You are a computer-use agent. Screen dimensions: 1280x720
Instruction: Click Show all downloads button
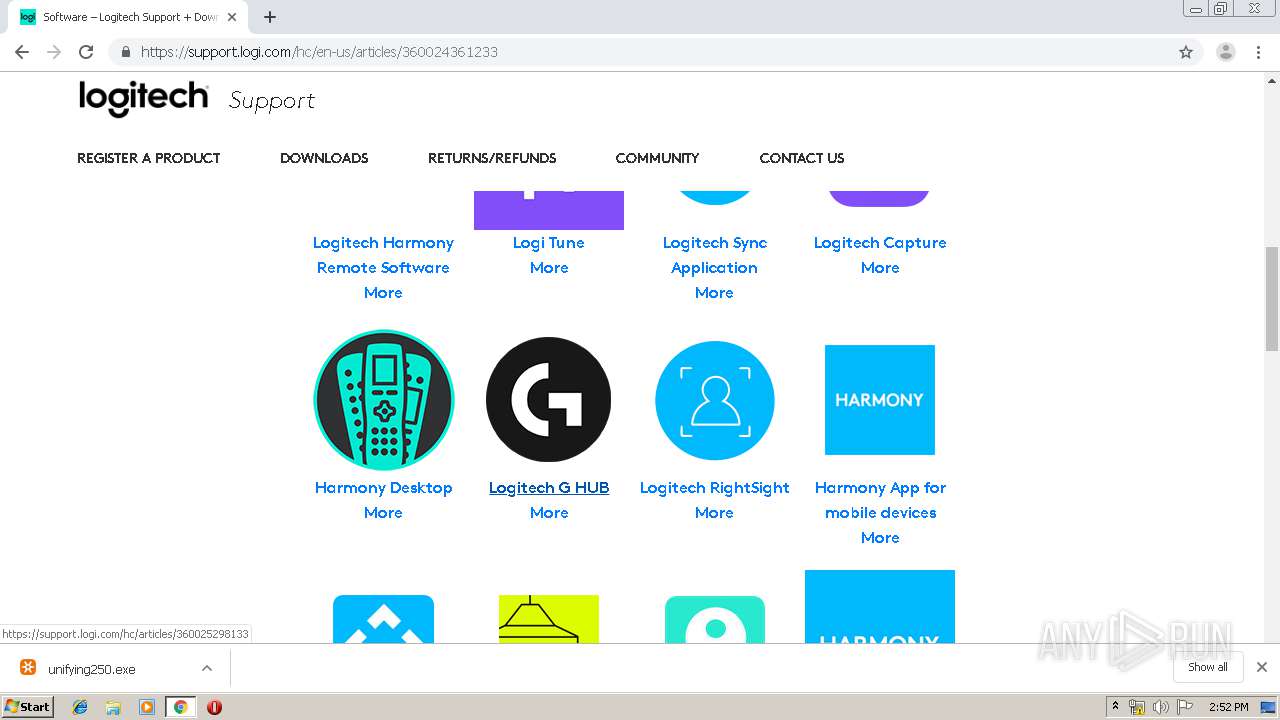pos(1208,667)
